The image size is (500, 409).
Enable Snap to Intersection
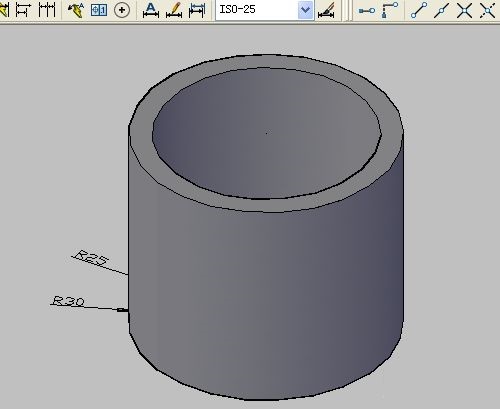[x=464, y=10]
